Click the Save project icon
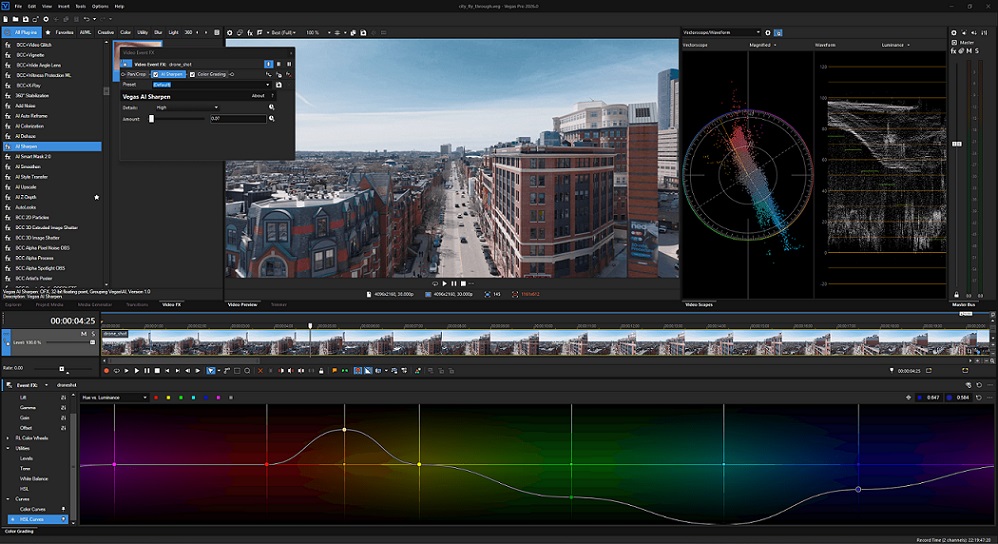 25,19
